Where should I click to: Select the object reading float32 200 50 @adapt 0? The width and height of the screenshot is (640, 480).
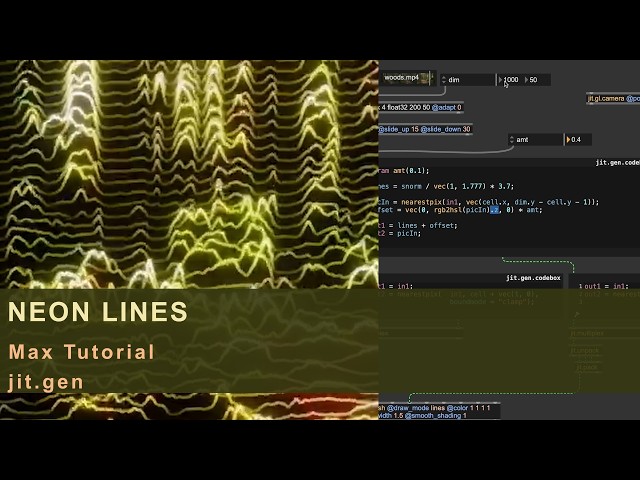click(x=420, y=107)
